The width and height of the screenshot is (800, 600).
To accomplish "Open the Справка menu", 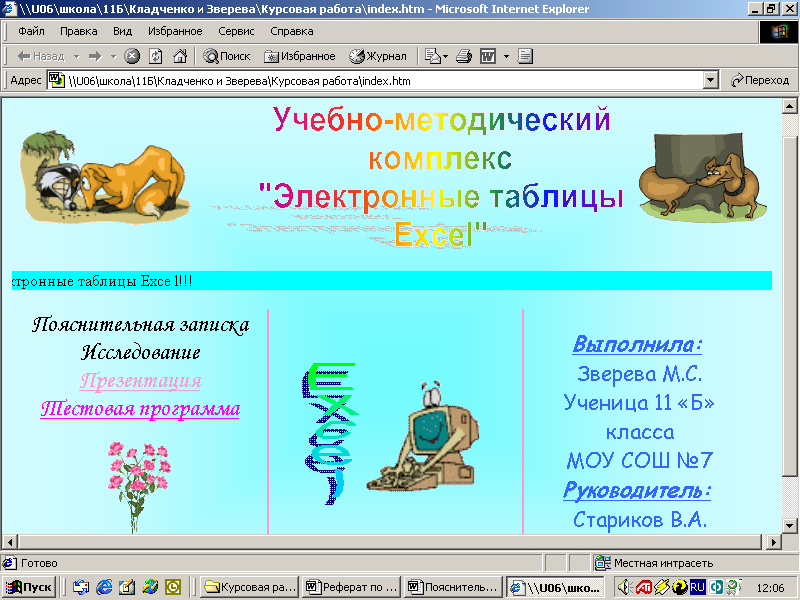I will 292,31.
